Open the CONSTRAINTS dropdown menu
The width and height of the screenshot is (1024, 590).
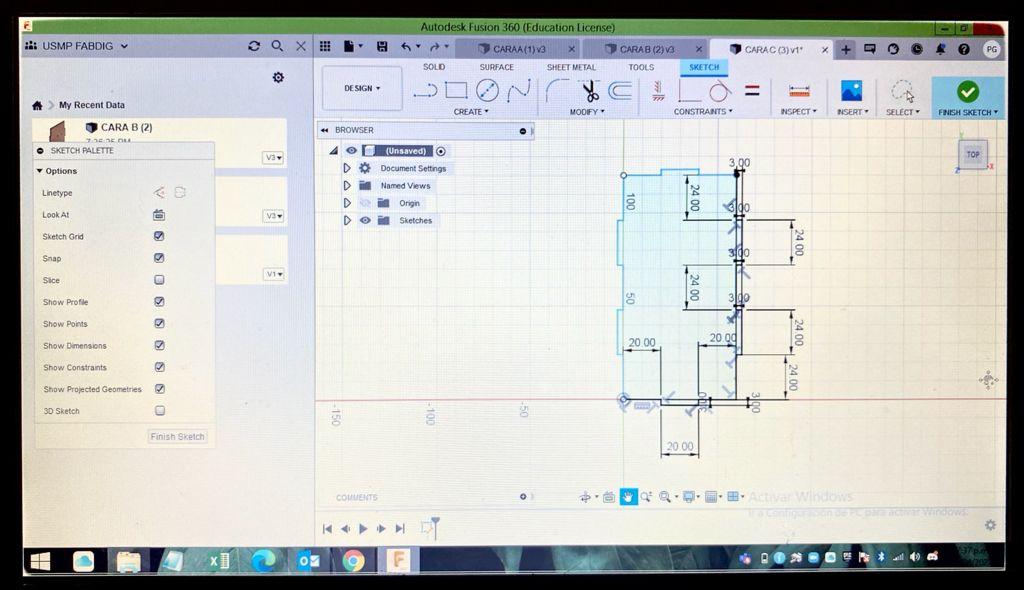click(x=703, y=112)
